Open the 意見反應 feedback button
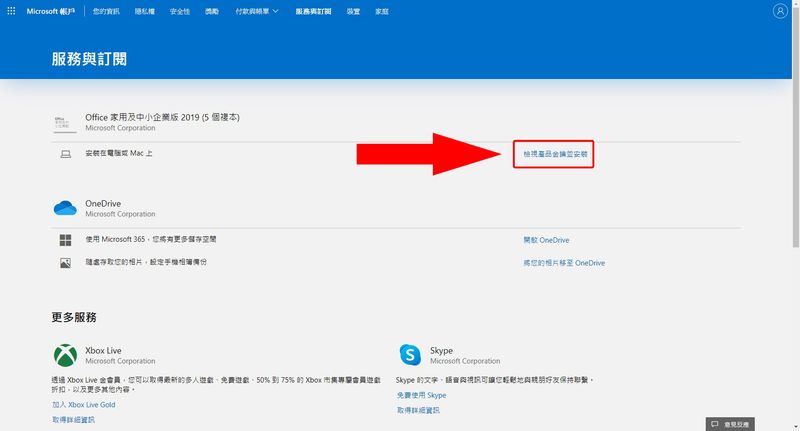The height and width of the screenshot is (431, 800). click(730, 424)
